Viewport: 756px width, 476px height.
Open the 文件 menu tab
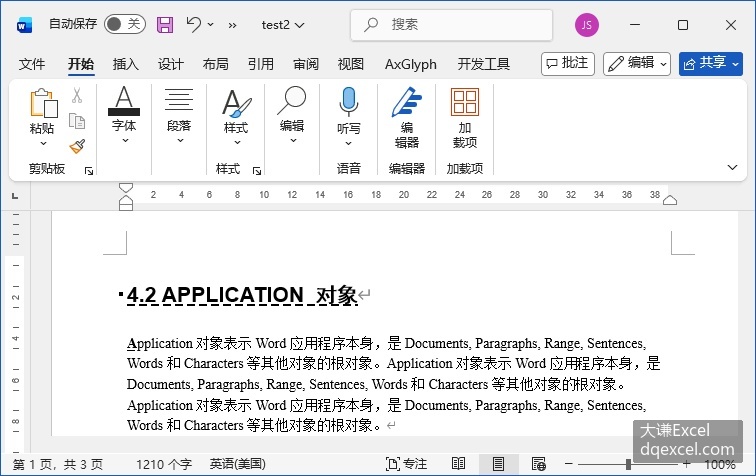click(32, 64)
